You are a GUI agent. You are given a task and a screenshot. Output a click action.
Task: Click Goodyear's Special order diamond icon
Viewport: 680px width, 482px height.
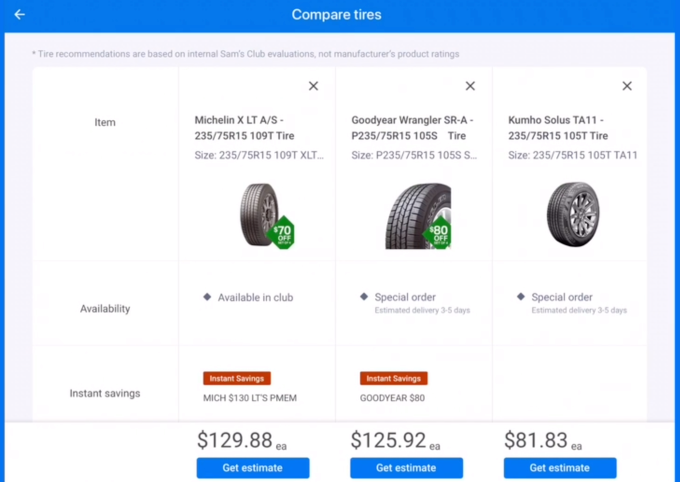pyautogui.click(x=364, y=297)
